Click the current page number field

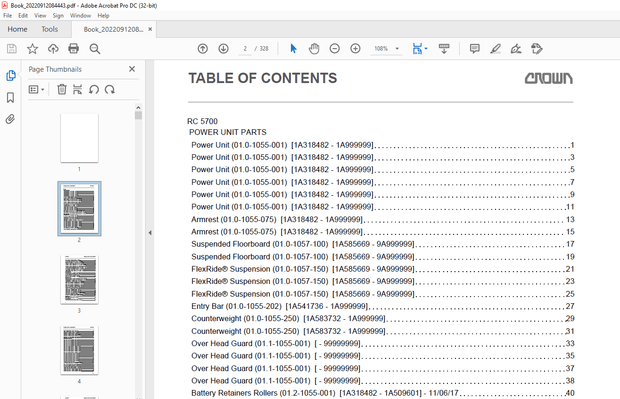pos(245,49)
